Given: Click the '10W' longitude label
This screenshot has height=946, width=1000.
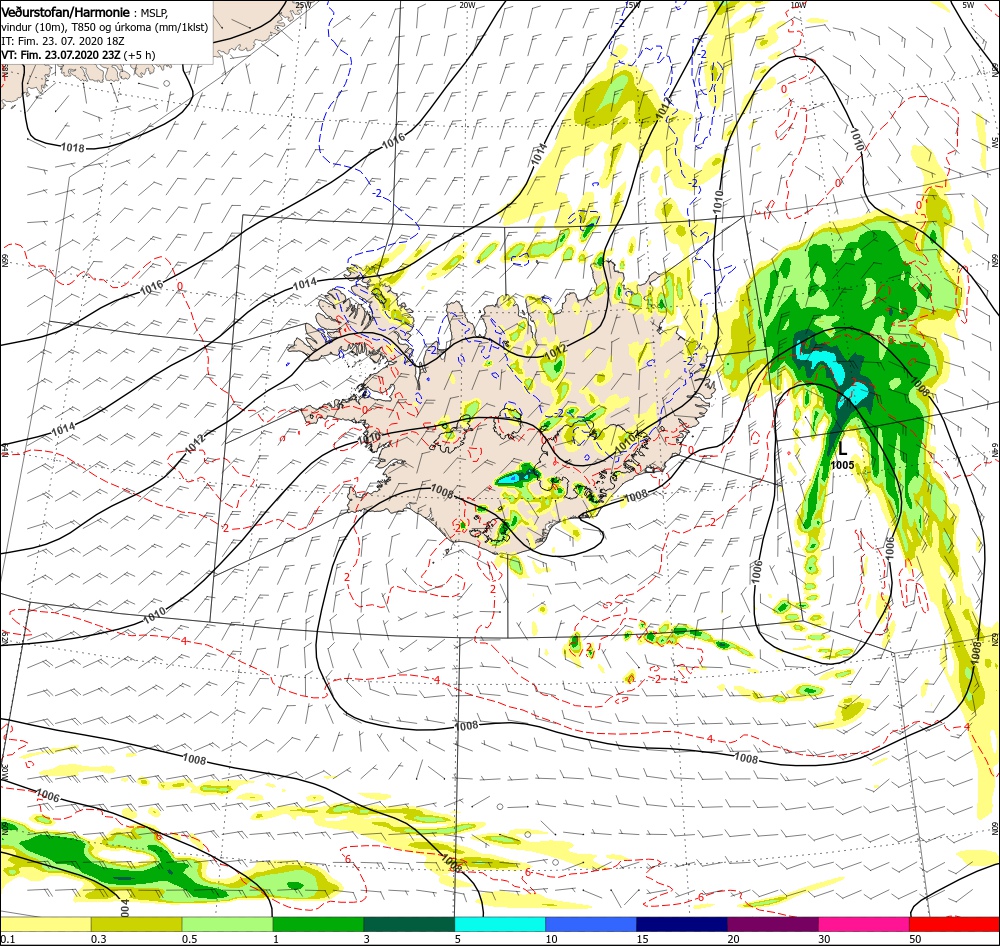Looking at the screenshot, I should click(x=798, y=4).
